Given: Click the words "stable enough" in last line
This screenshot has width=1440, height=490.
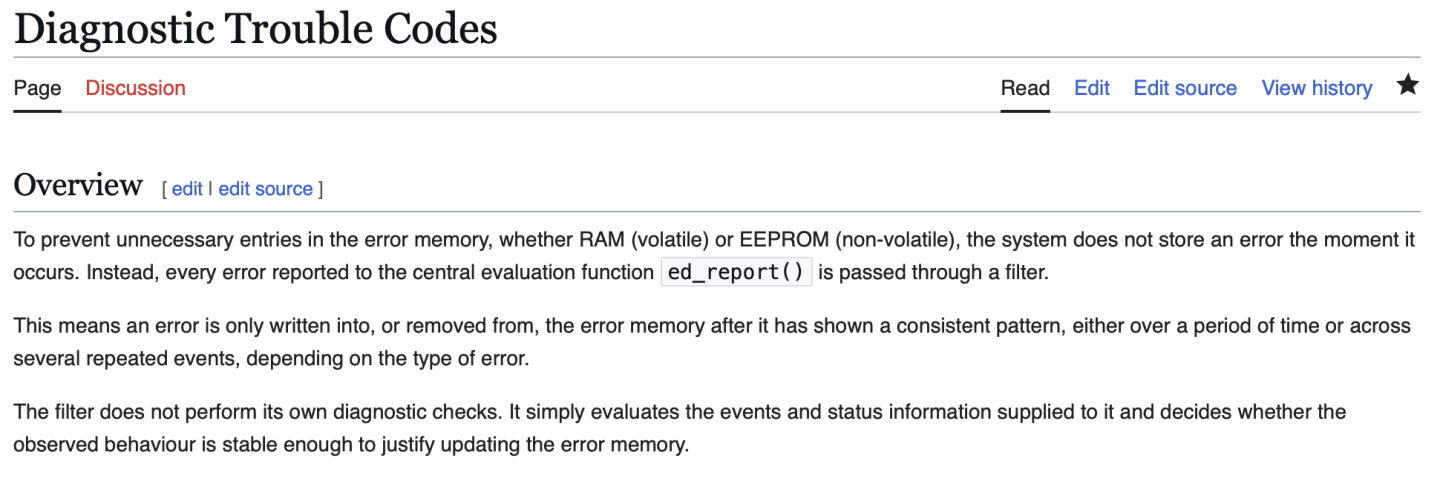Looking at the screenshot, I should pyautogui.click(x=324, y=444).
